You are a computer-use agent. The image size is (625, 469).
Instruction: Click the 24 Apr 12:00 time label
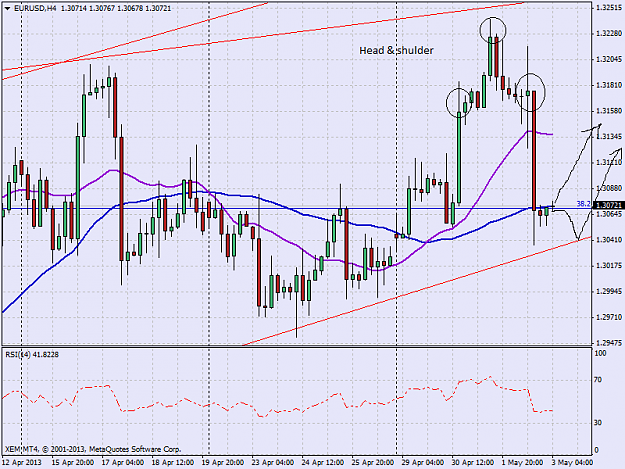[x=322, y=463]
